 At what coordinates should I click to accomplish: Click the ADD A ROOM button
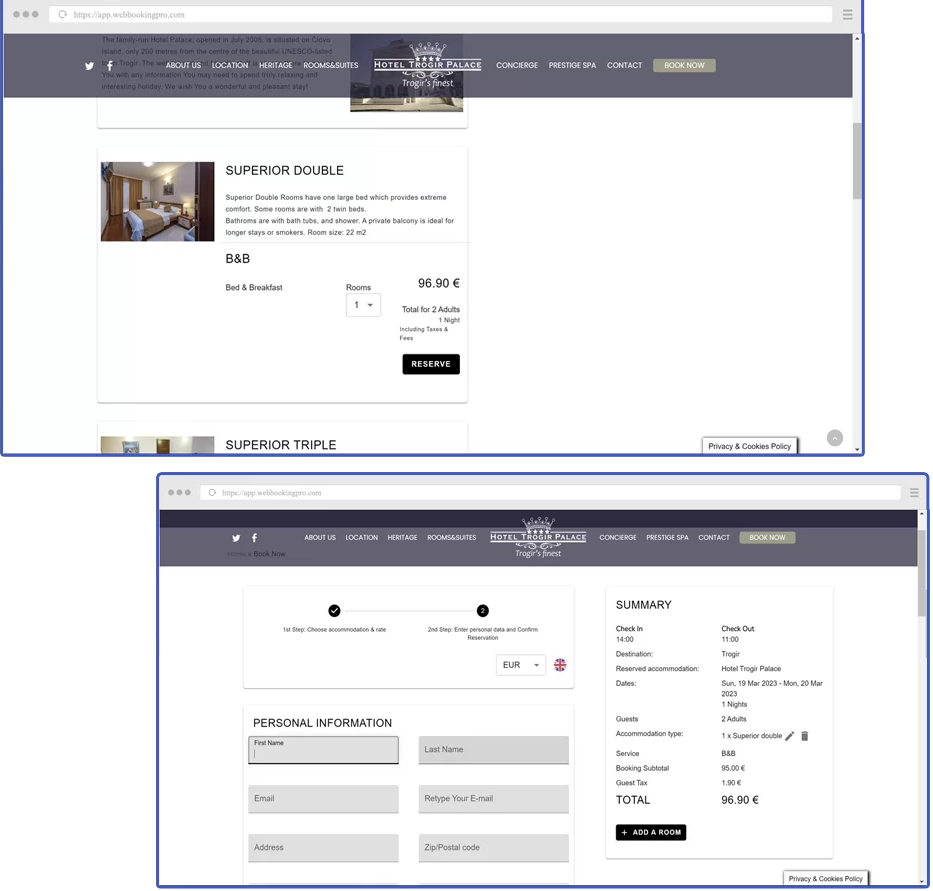point(651,832)
